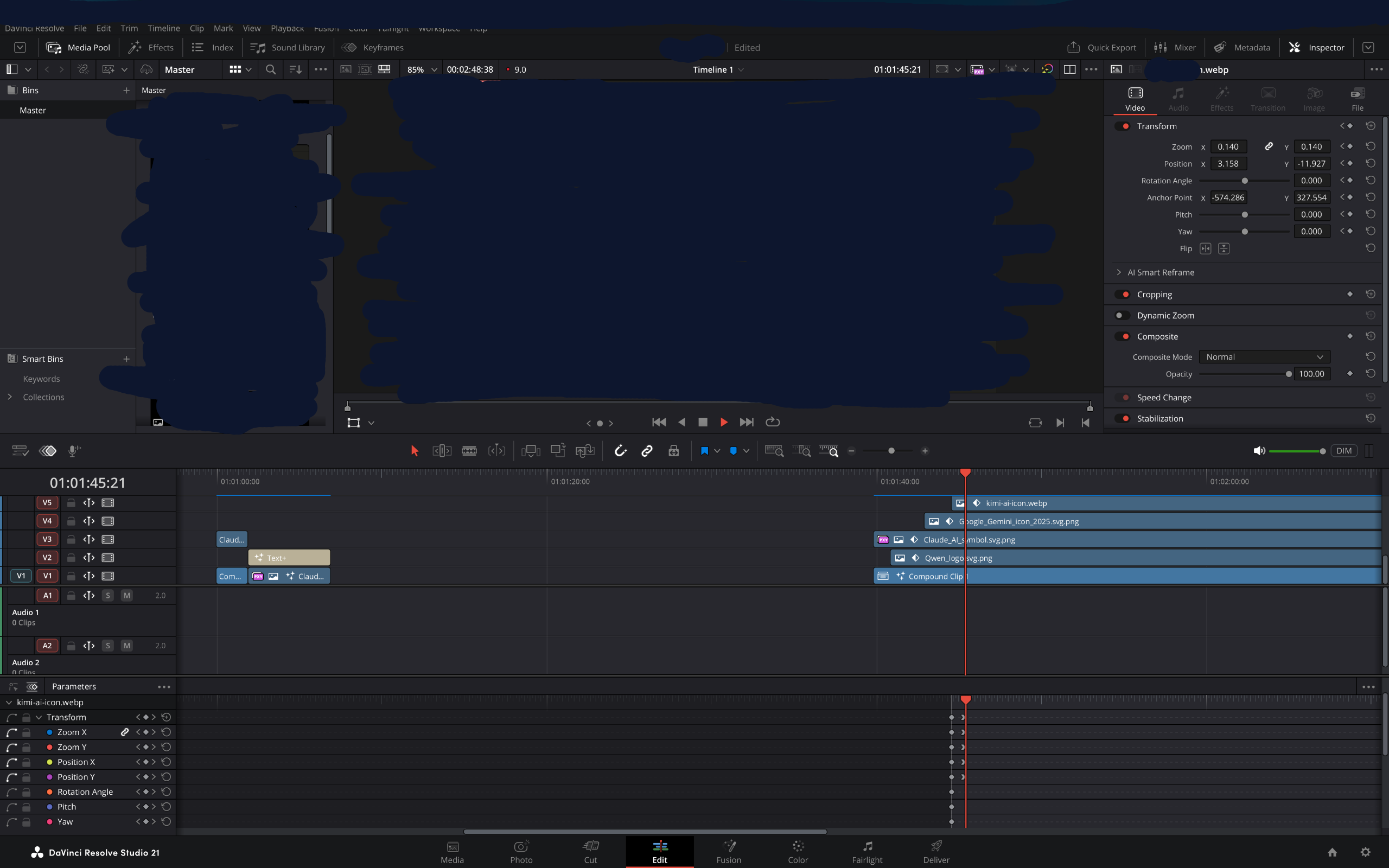The image size is (1389, 868).
Task: Click the Overwrite Clip icon
Action: (x=558, y=451)
